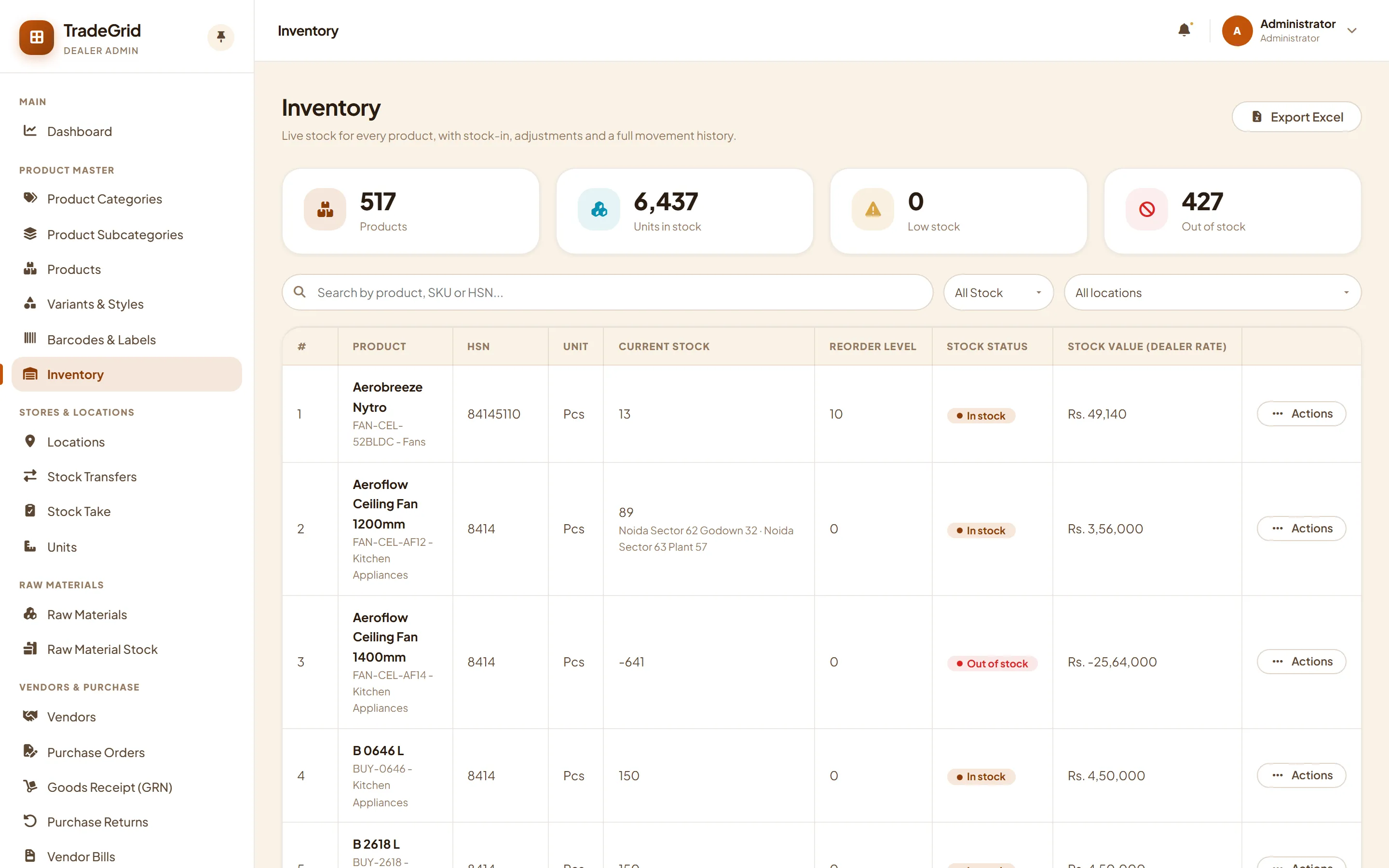Select Inventory in the sidebar
The width and height of the screenshot is (1389, 868).
pos(126,374)
